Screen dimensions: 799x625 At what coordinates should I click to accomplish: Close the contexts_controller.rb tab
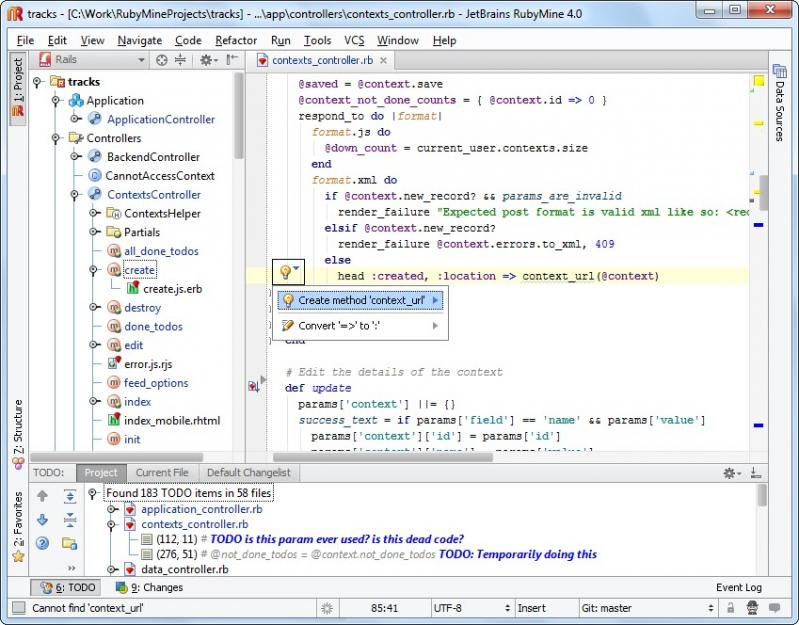(x=383, y=61)
